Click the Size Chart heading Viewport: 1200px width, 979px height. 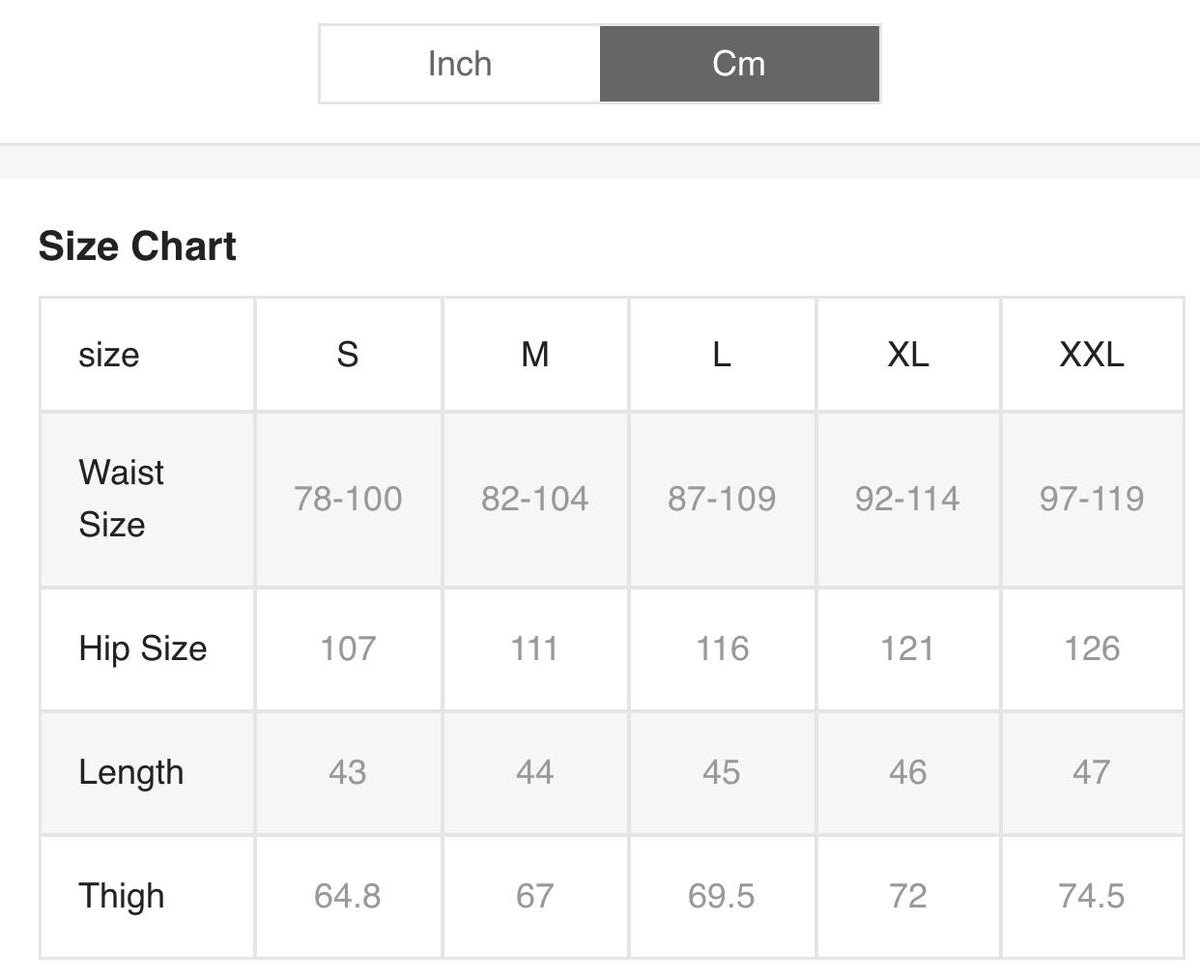click(137, 246)
